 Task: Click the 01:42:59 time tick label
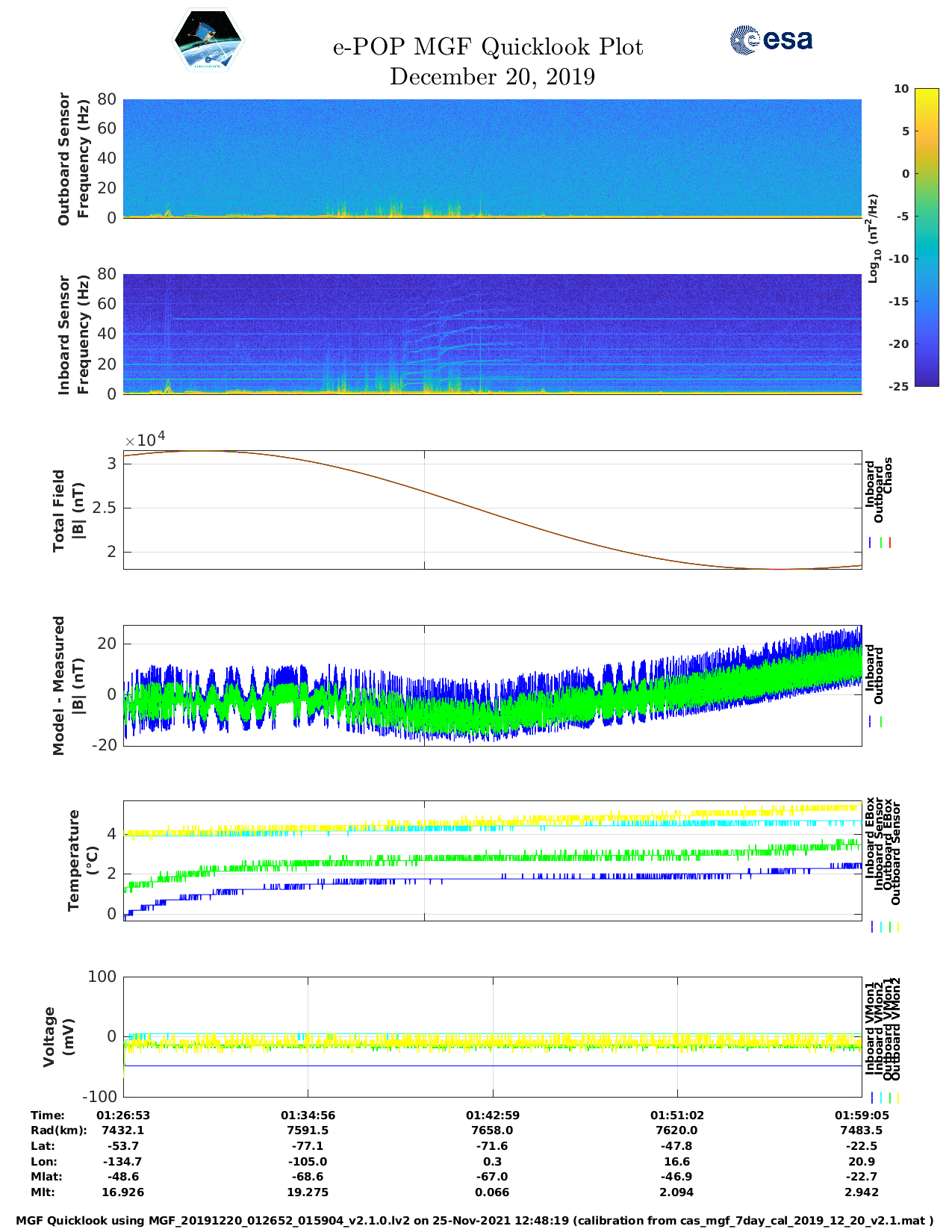point(492,1115)
